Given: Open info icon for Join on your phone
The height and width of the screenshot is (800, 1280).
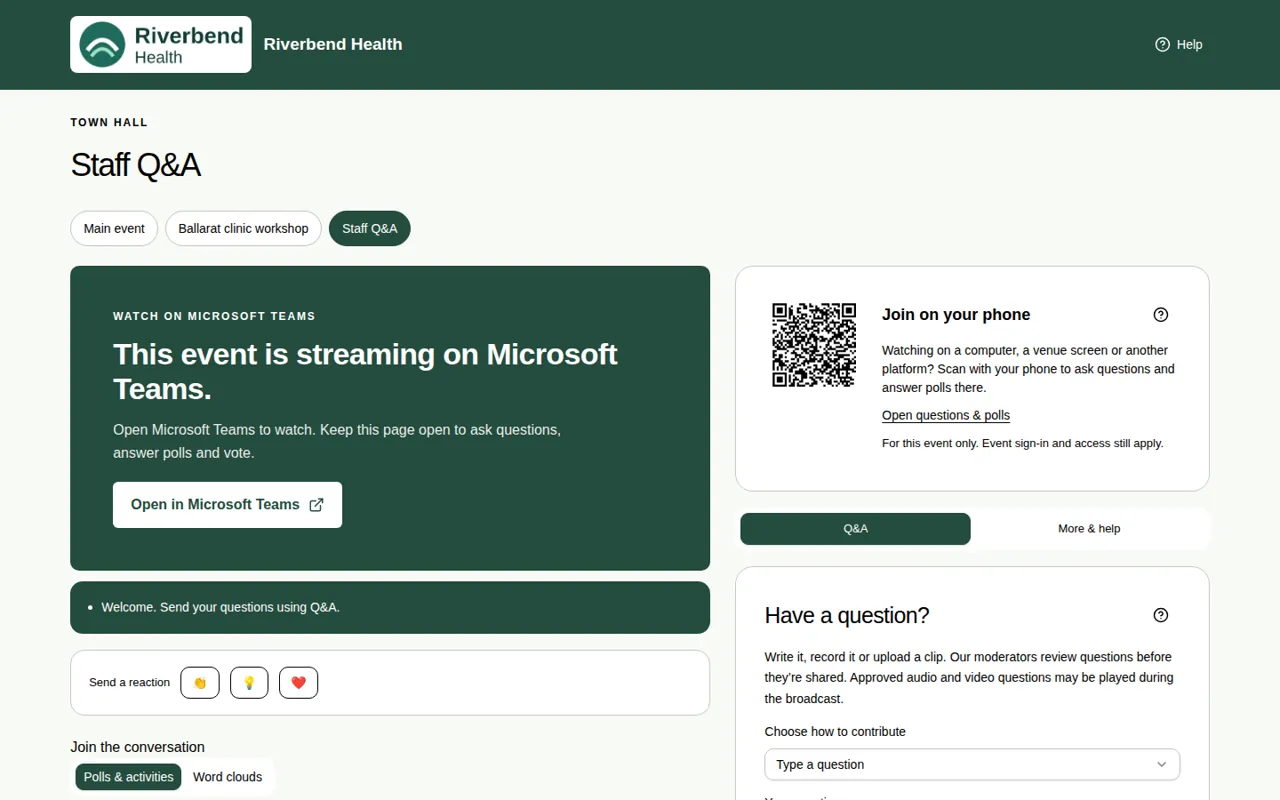Looking at the screenshot, I should (1161, 315).
